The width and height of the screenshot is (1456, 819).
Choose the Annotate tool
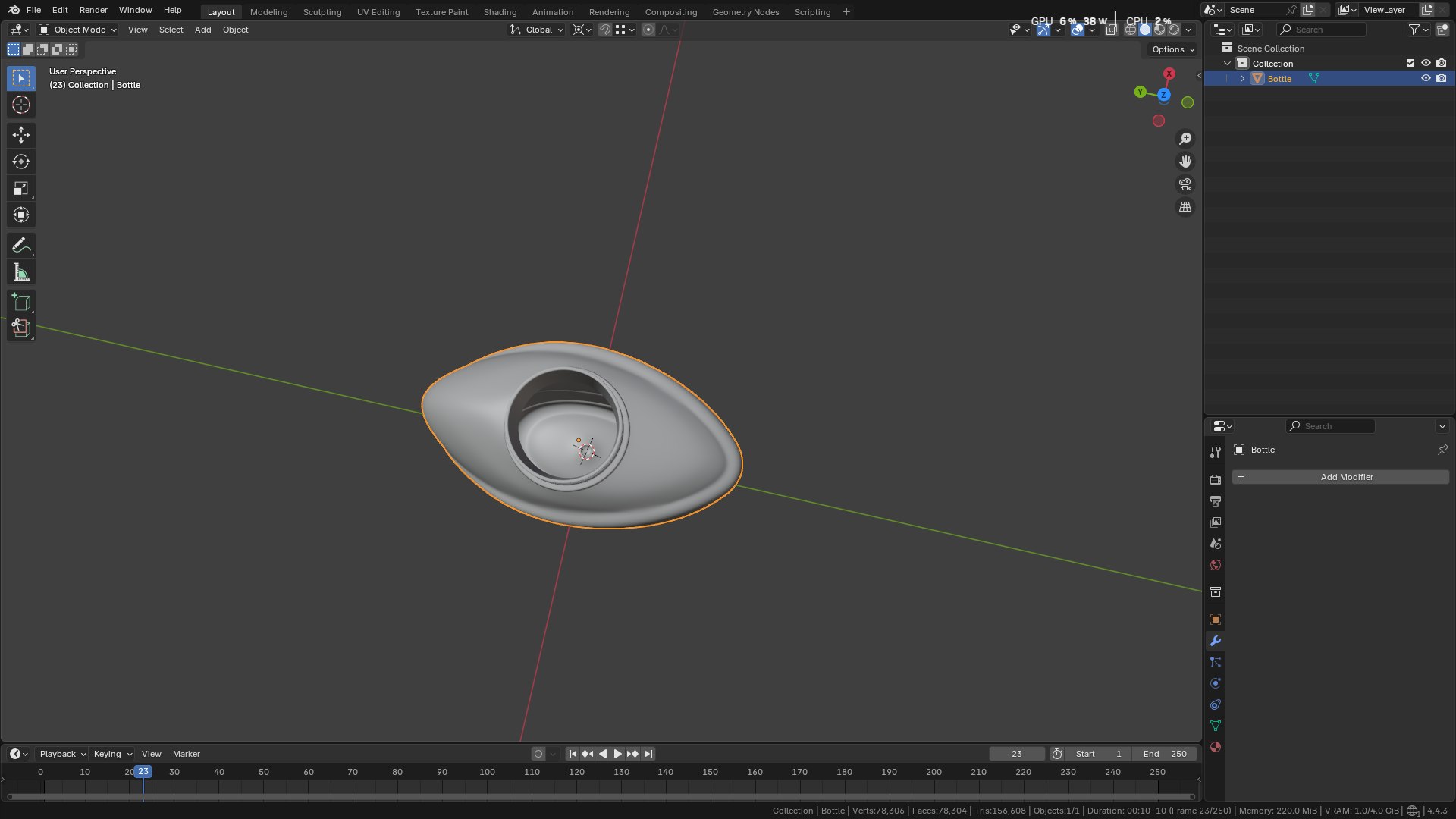pyautogui.click(x=21, y=246)
